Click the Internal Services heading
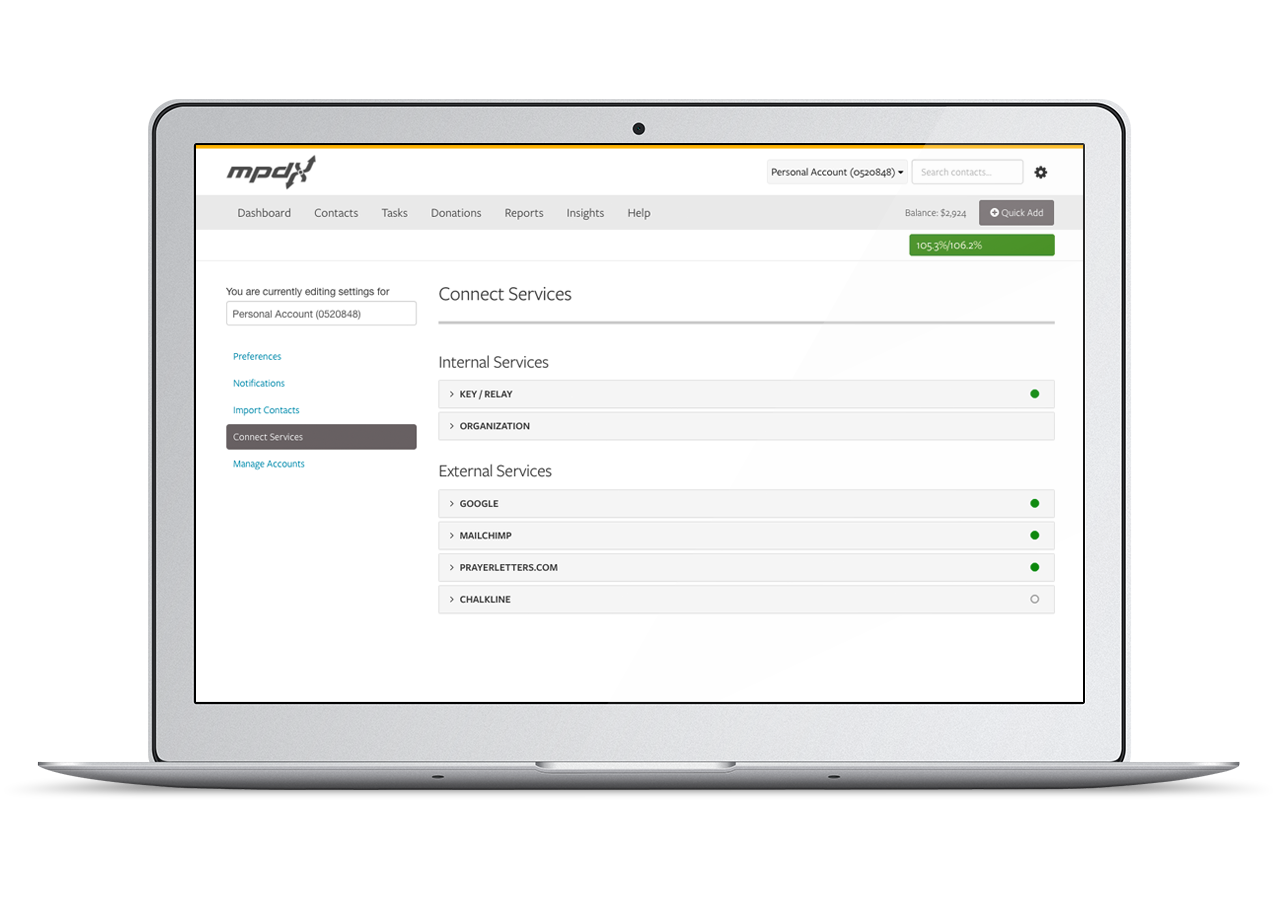 click(x=494, y=362)
